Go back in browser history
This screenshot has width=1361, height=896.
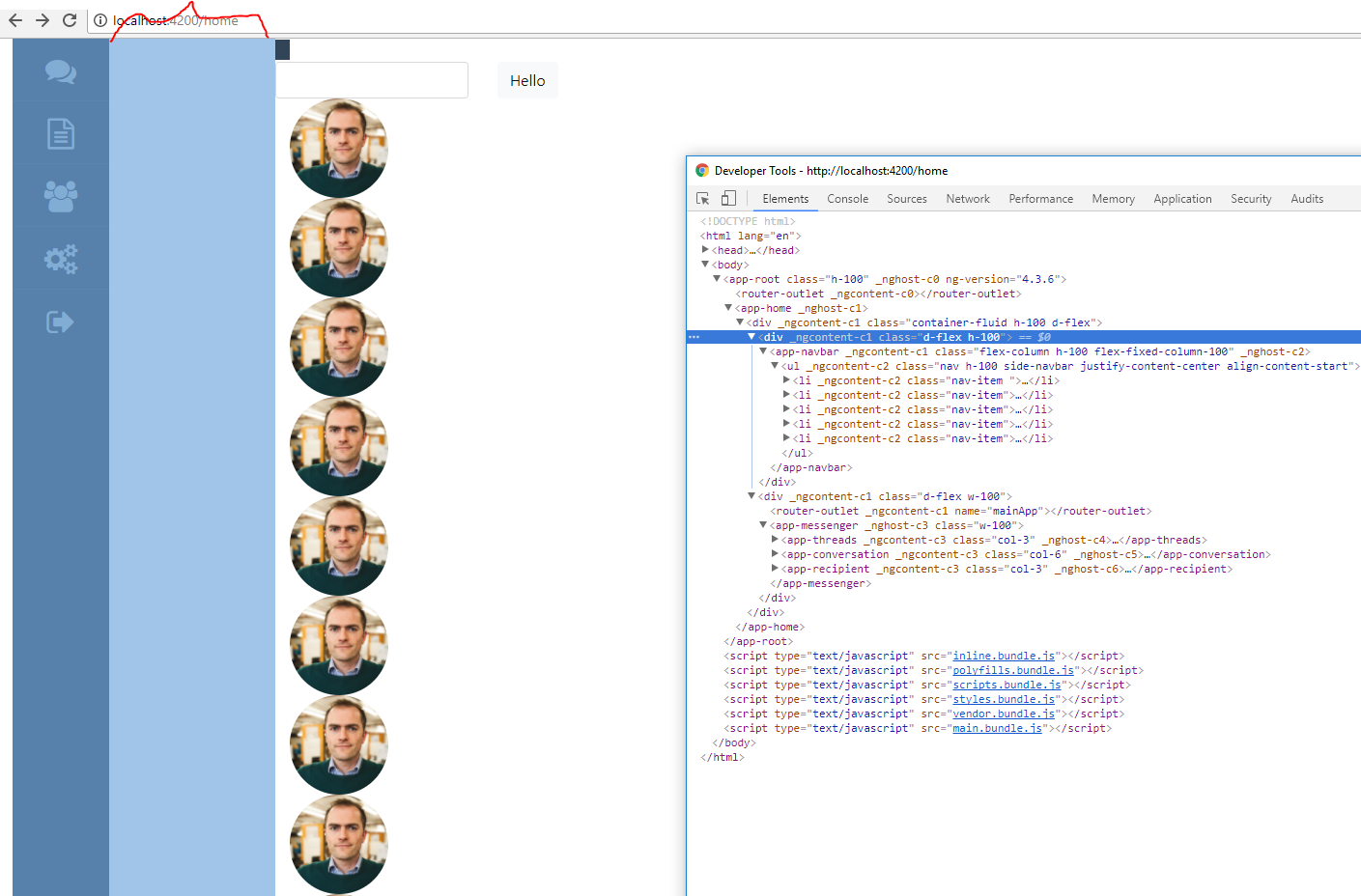[15, 20]
